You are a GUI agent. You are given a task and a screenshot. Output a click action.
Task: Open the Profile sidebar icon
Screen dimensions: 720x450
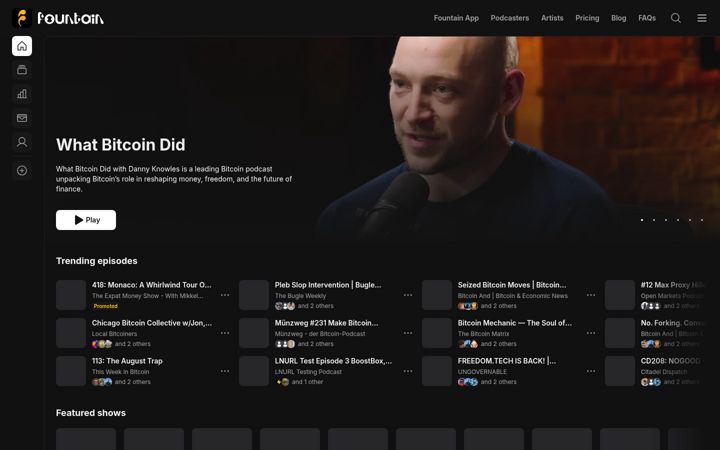pyautogui.click(x=22, y=142)
